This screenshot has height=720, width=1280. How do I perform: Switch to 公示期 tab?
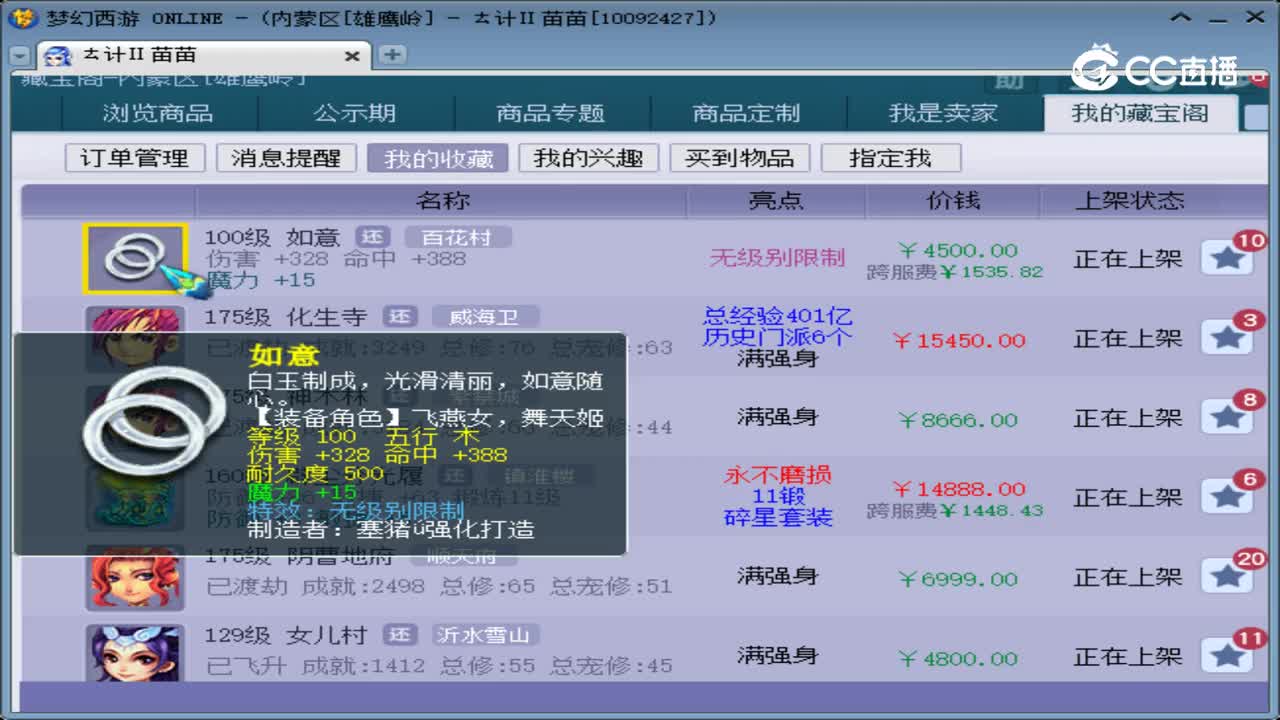355,113
